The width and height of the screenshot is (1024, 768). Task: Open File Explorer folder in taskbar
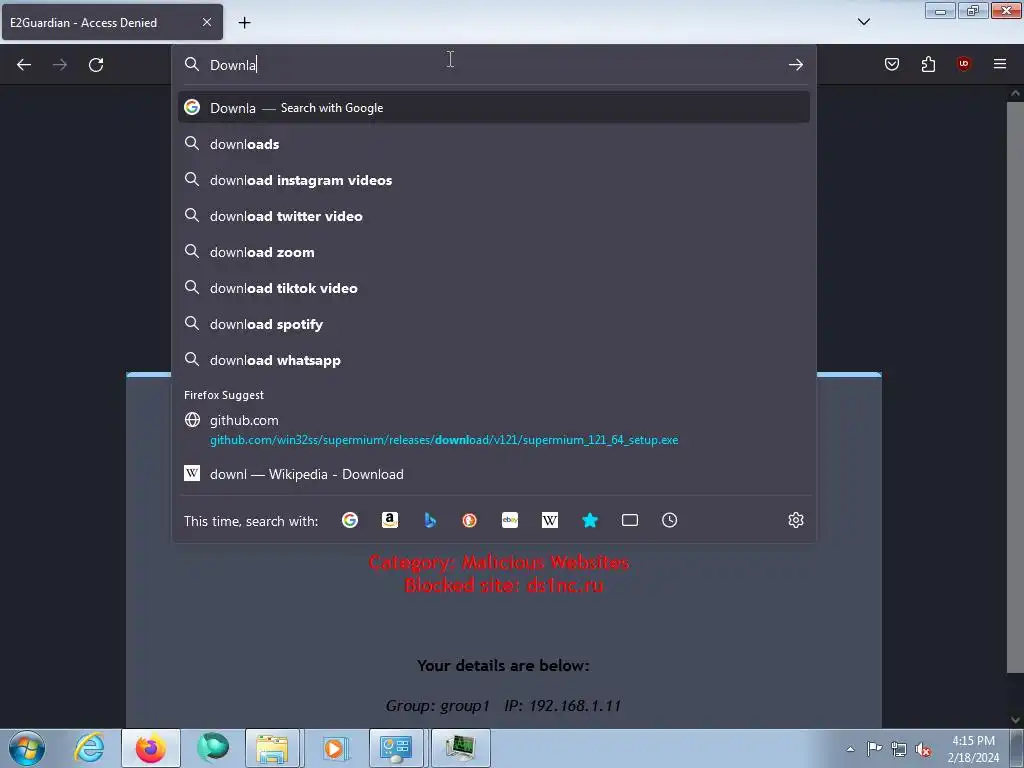tap(272, 748)
